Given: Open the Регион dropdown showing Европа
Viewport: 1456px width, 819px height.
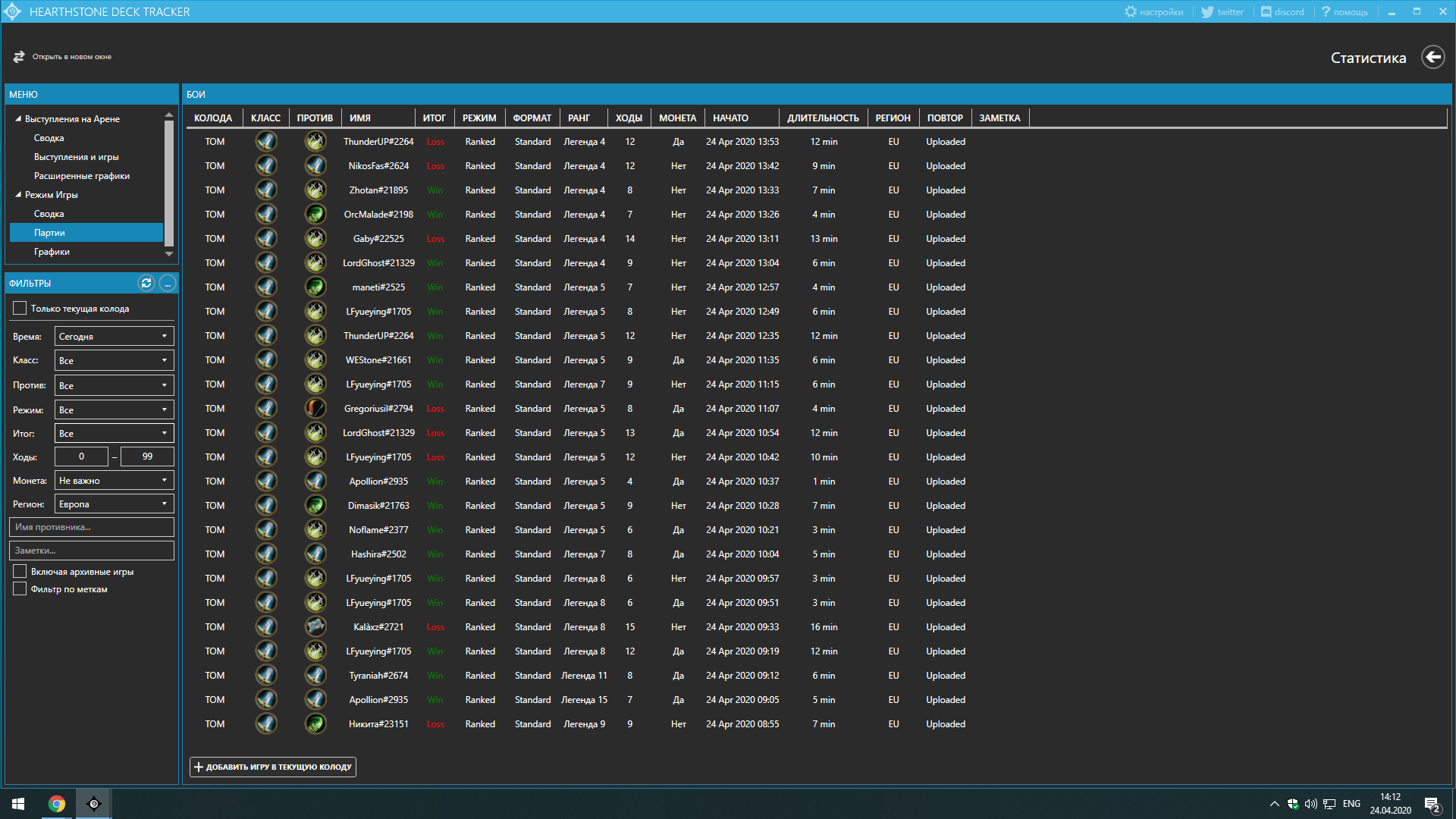Looking at the screenshot, I should point(114,504).
